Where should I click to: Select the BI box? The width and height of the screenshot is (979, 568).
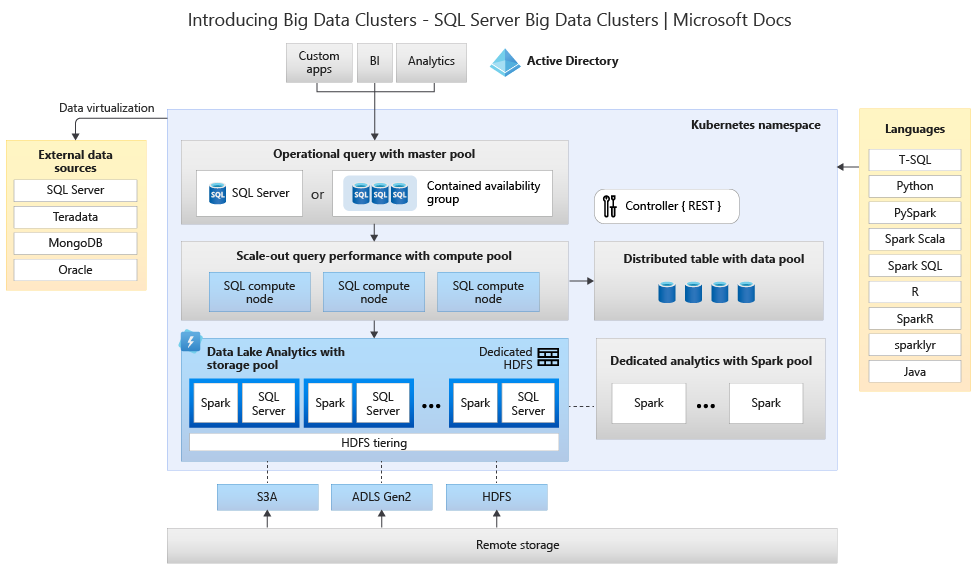375,62
